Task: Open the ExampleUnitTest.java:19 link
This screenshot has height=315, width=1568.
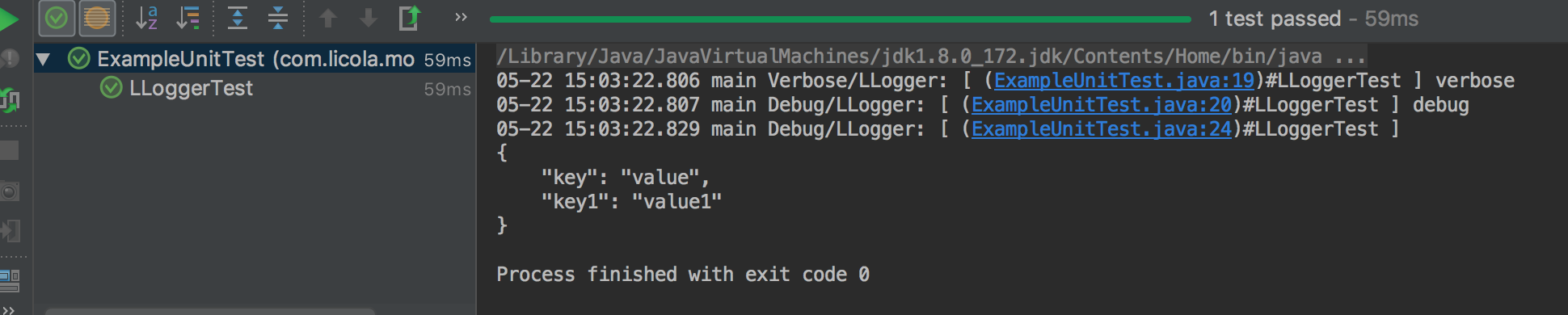Action: [1123, 81]
